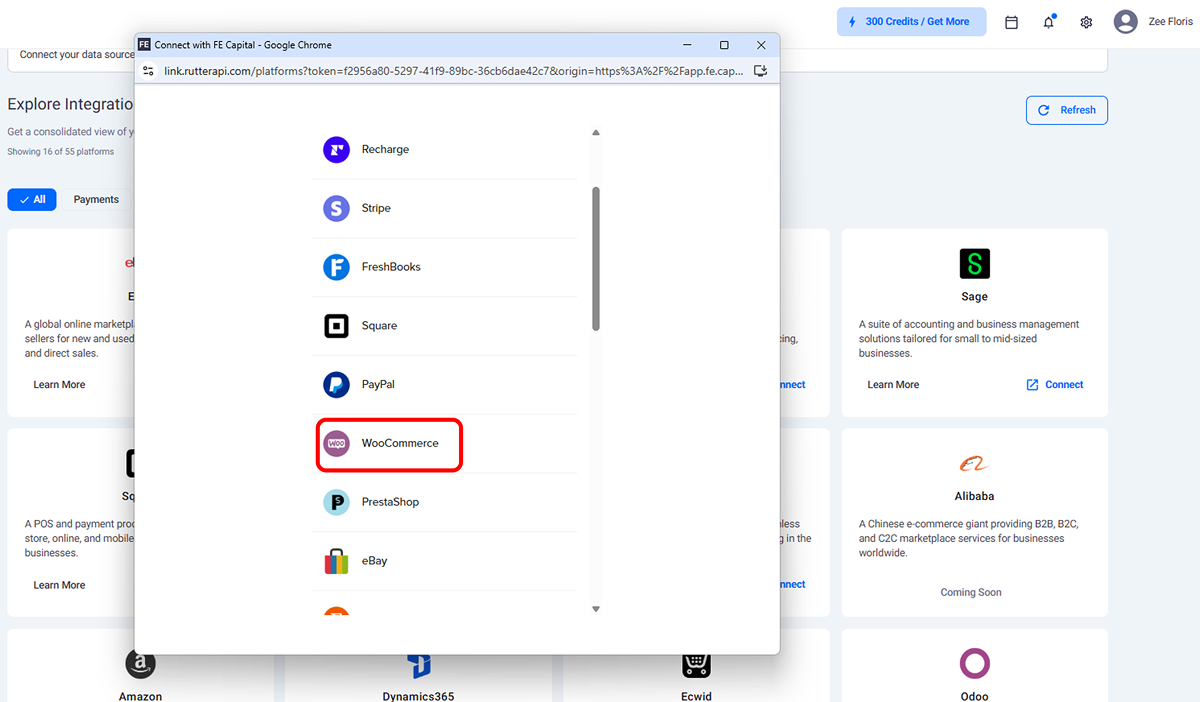Click the popup URL address field
The height and width of the screenshot is (702, 1200).
(455, 71)
